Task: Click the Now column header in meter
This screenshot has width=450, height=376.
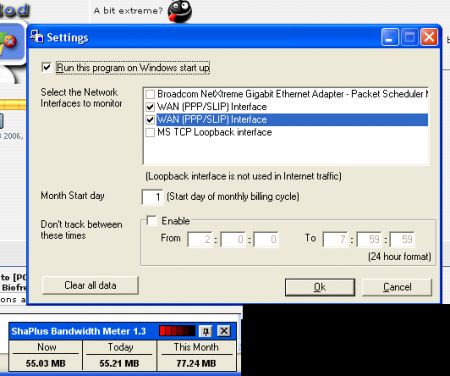Action: [x=47, y=347]
